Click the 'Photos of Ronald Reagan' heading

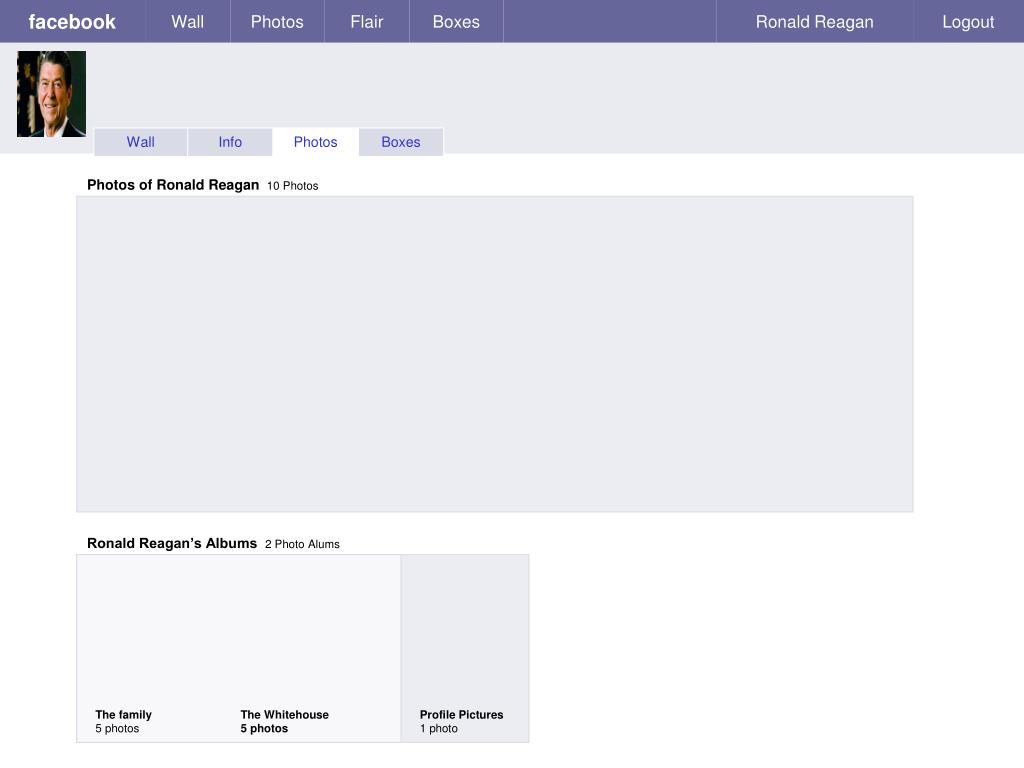pyautogui.click(x=173, y=185)
